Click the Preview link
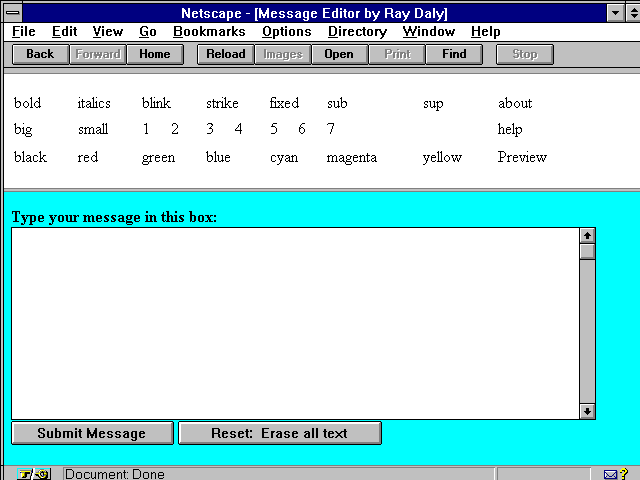This screenshot has height=480, width=640. tap(522, 157)
